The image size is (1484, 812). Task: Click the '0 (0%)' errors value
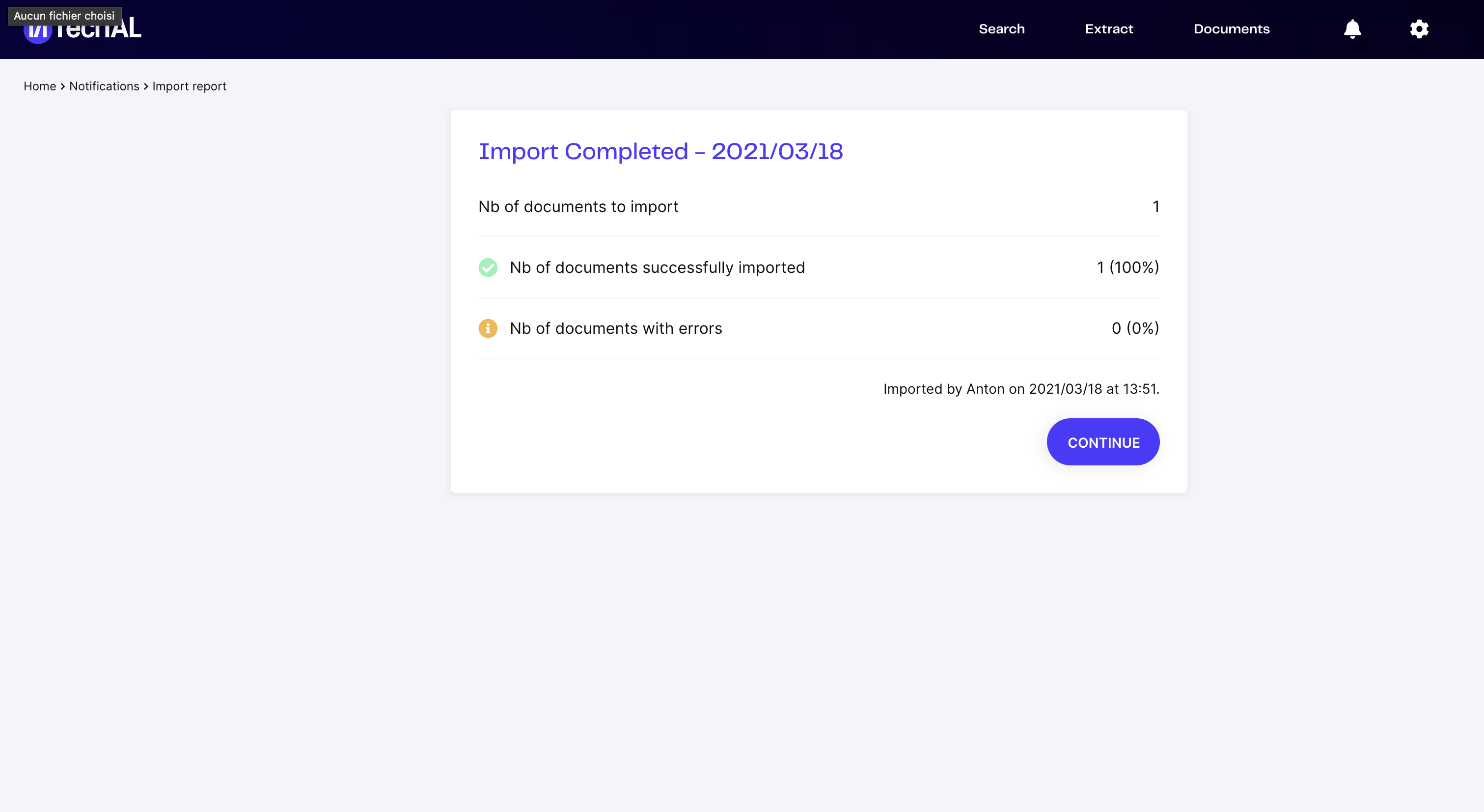point(1135,328)
